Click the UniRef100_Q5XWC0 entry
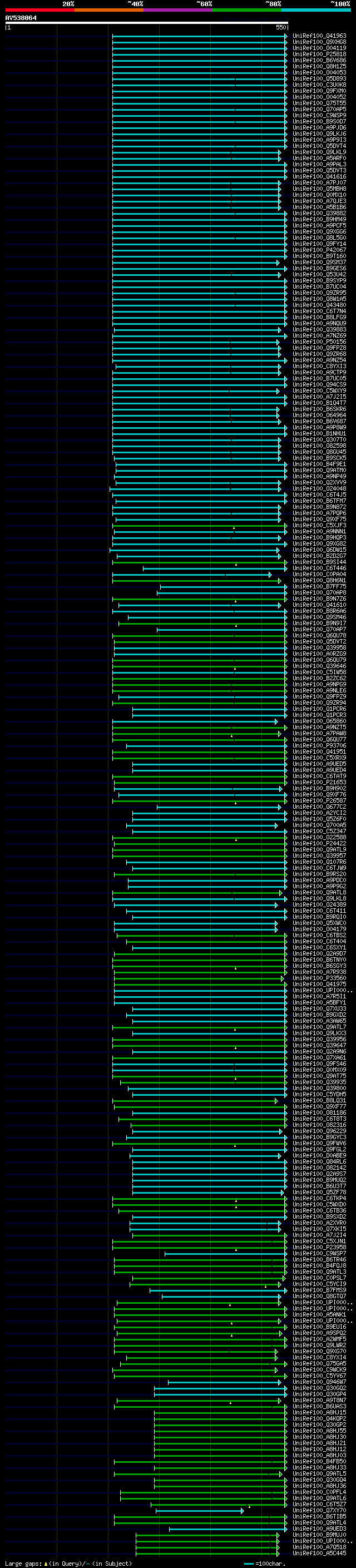This screenshot has width=356, height=1568. coord(319,923)
